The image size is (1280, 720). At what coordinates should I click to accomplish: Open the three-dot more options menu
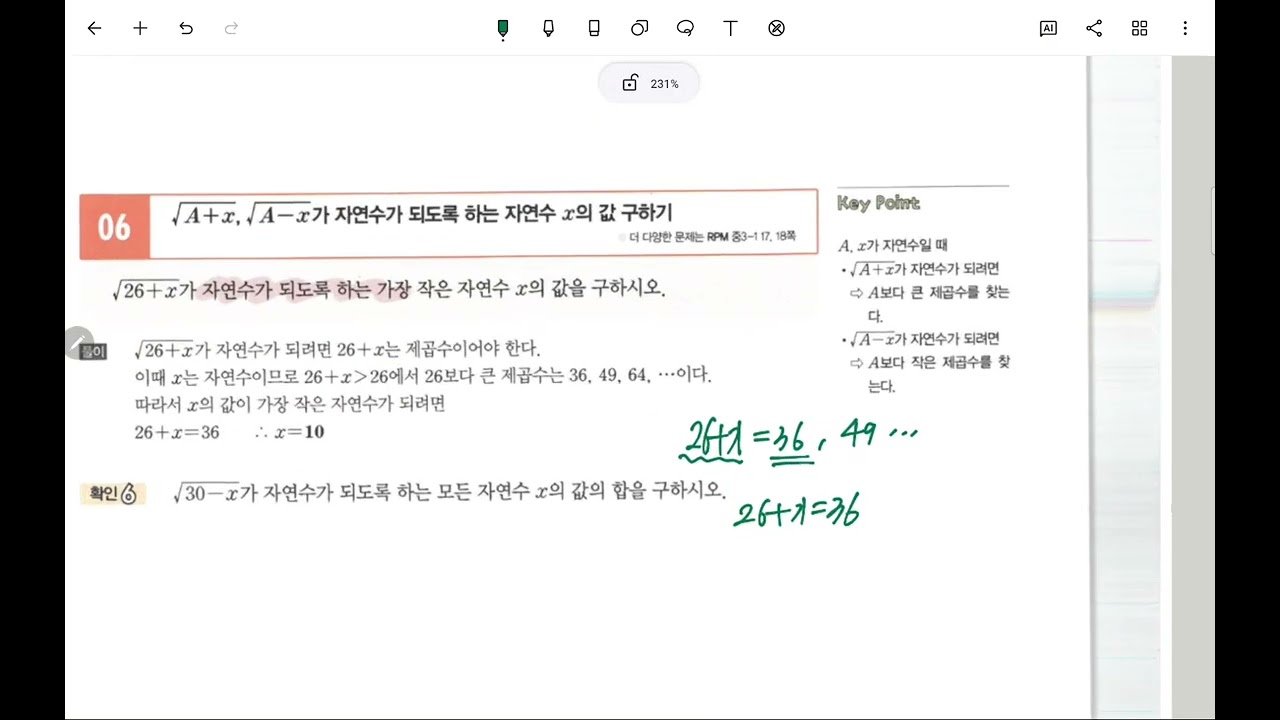tap(1185, 28)
